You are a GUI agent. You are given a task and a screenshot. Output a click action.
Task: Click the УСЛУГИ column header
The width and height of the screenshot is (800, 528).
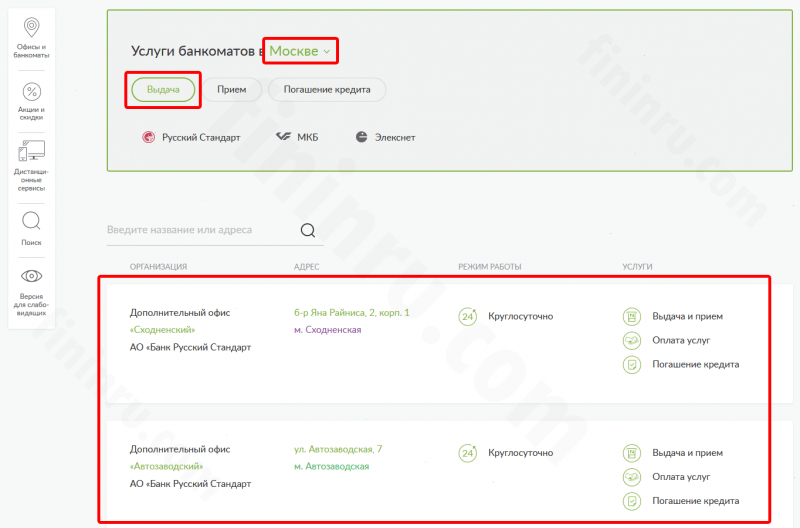[x=637, y=267]
